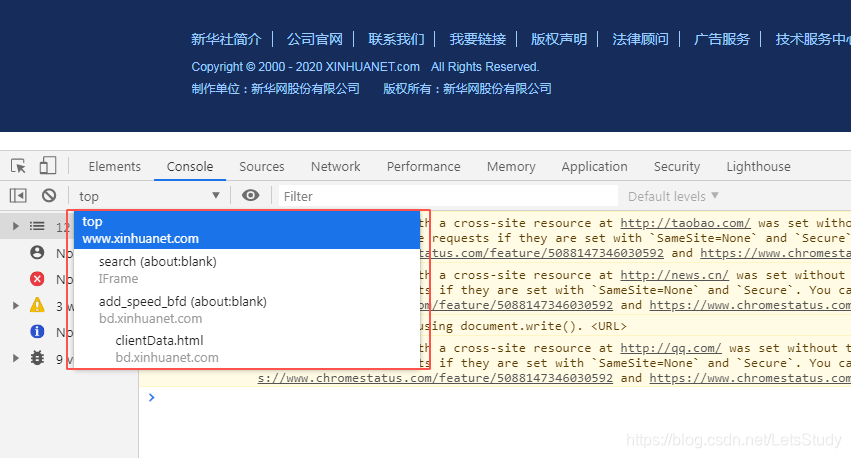Open the 我要链接 footer link
This screenshot has width=851, height=458.
(478, 39)
